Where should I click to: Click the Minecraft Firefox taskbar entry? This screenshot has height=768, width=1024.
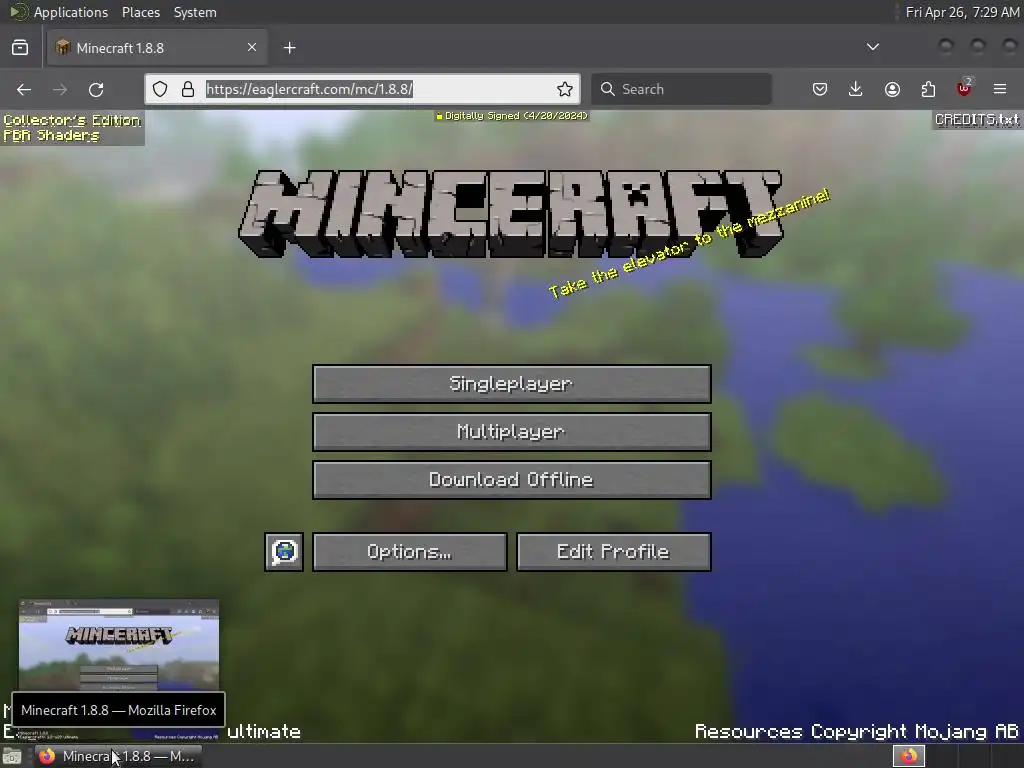[118, 756]
